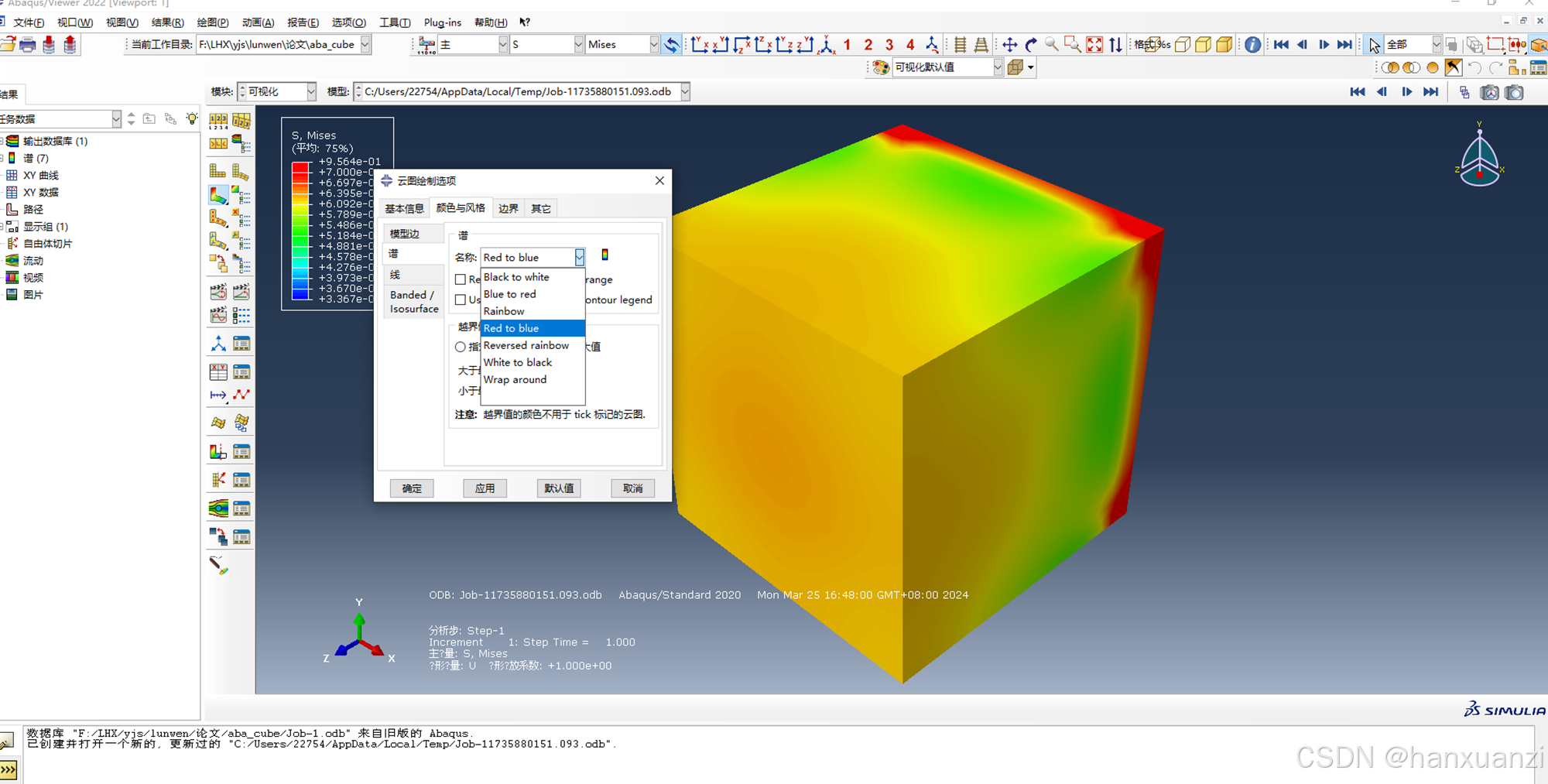Click the spectrum preview icon beside Red to blue
This screenshot has height=784, width=1548.
tap(605, 255)
